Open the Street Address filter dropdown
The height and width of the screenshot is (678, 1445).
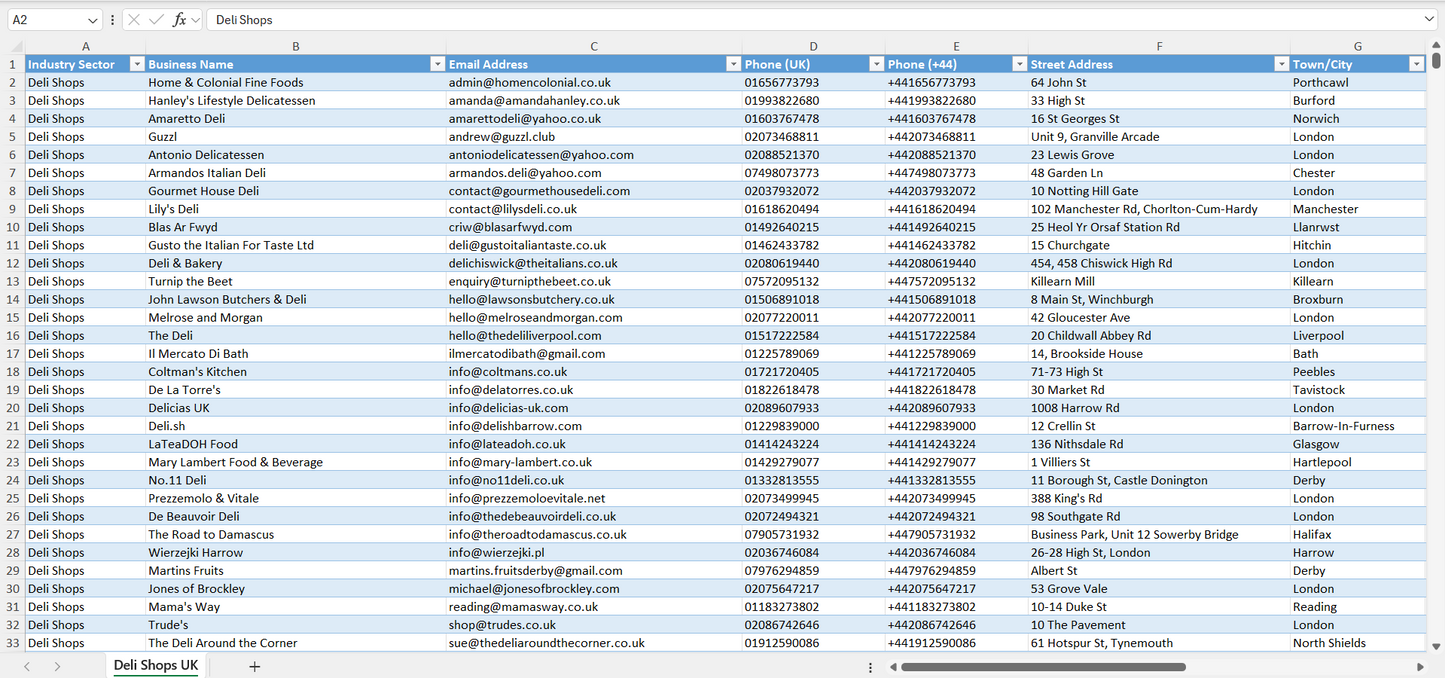pyautogui.click(x=1281, y=64)
